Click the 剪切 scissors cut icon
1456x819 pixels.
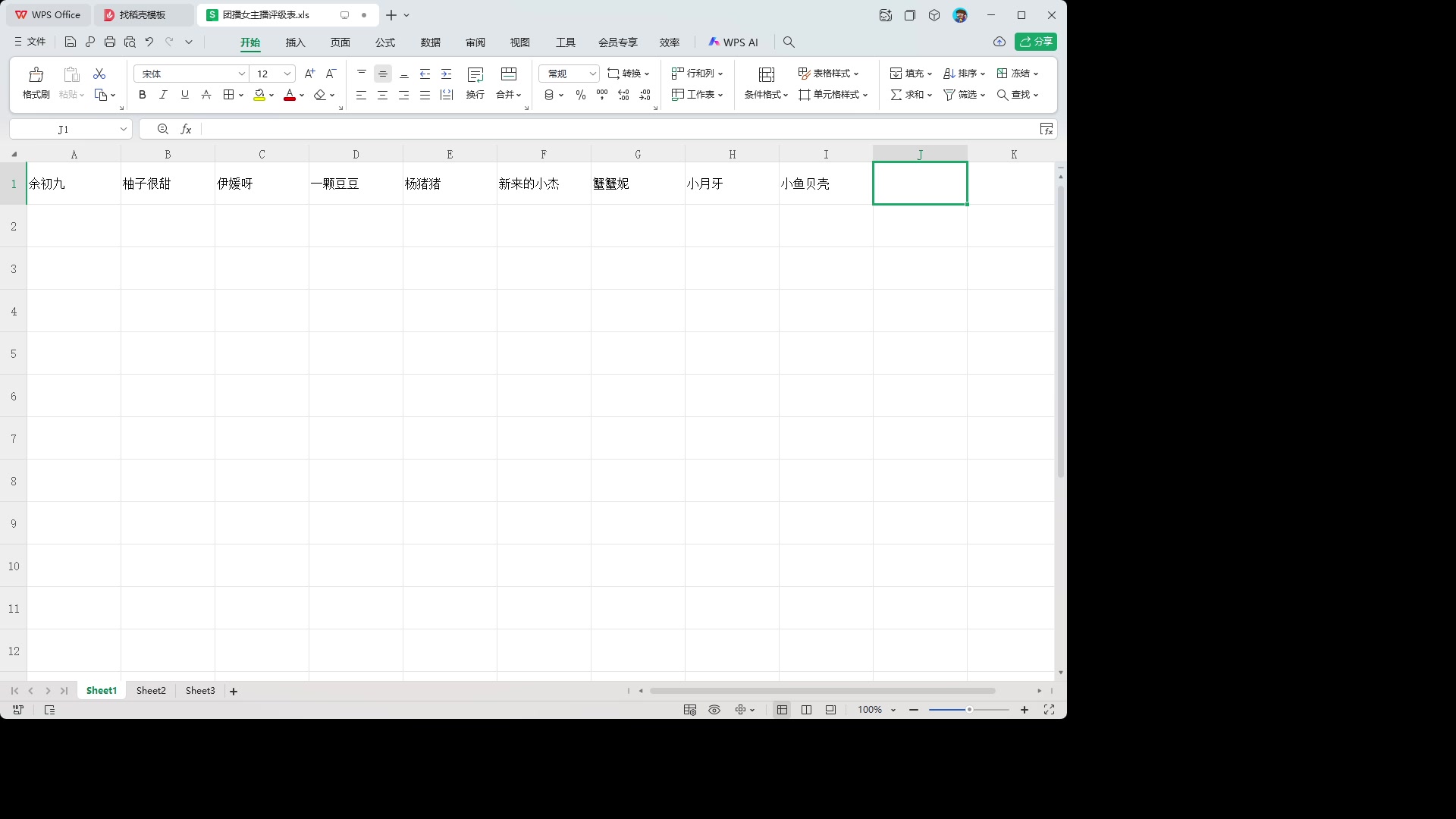99,74
